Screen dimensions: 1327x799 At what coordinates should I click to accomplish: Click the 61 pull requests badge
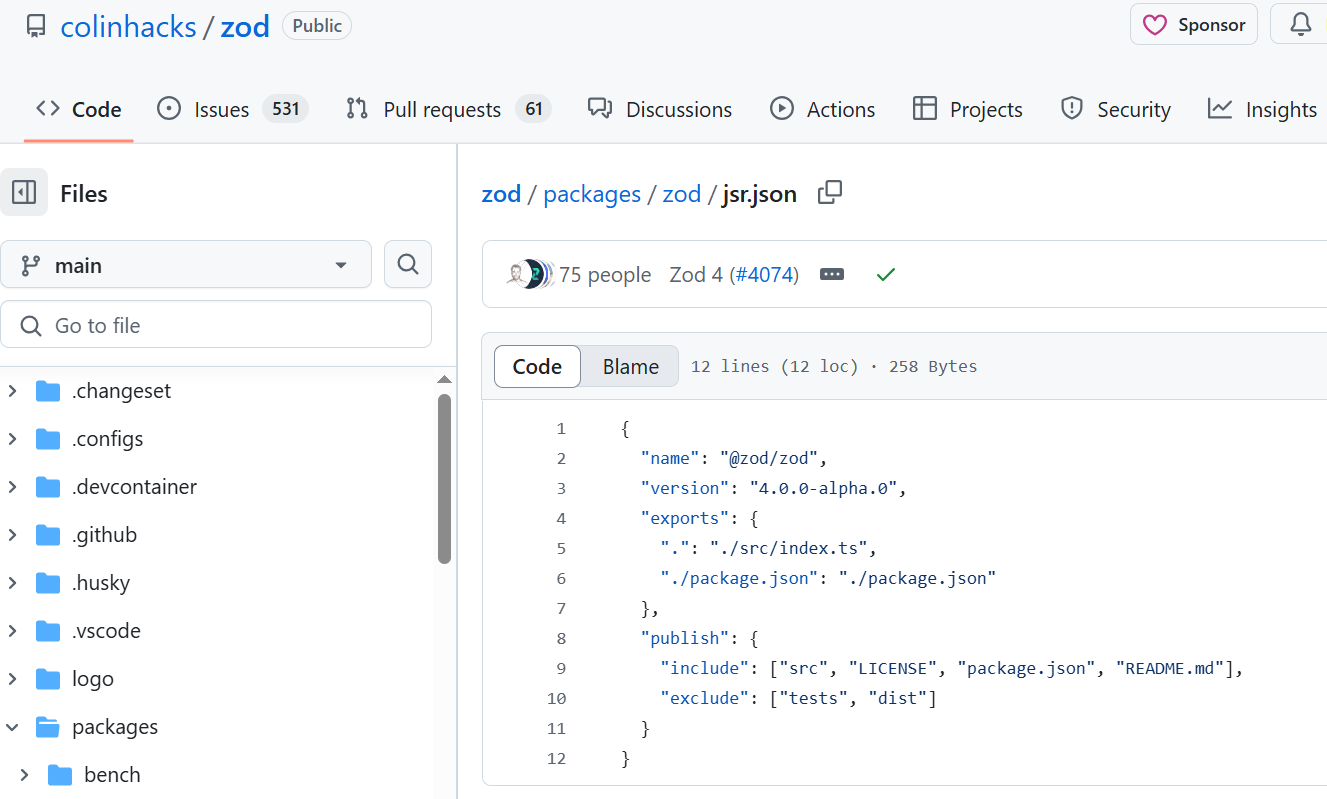click(533, 109)
